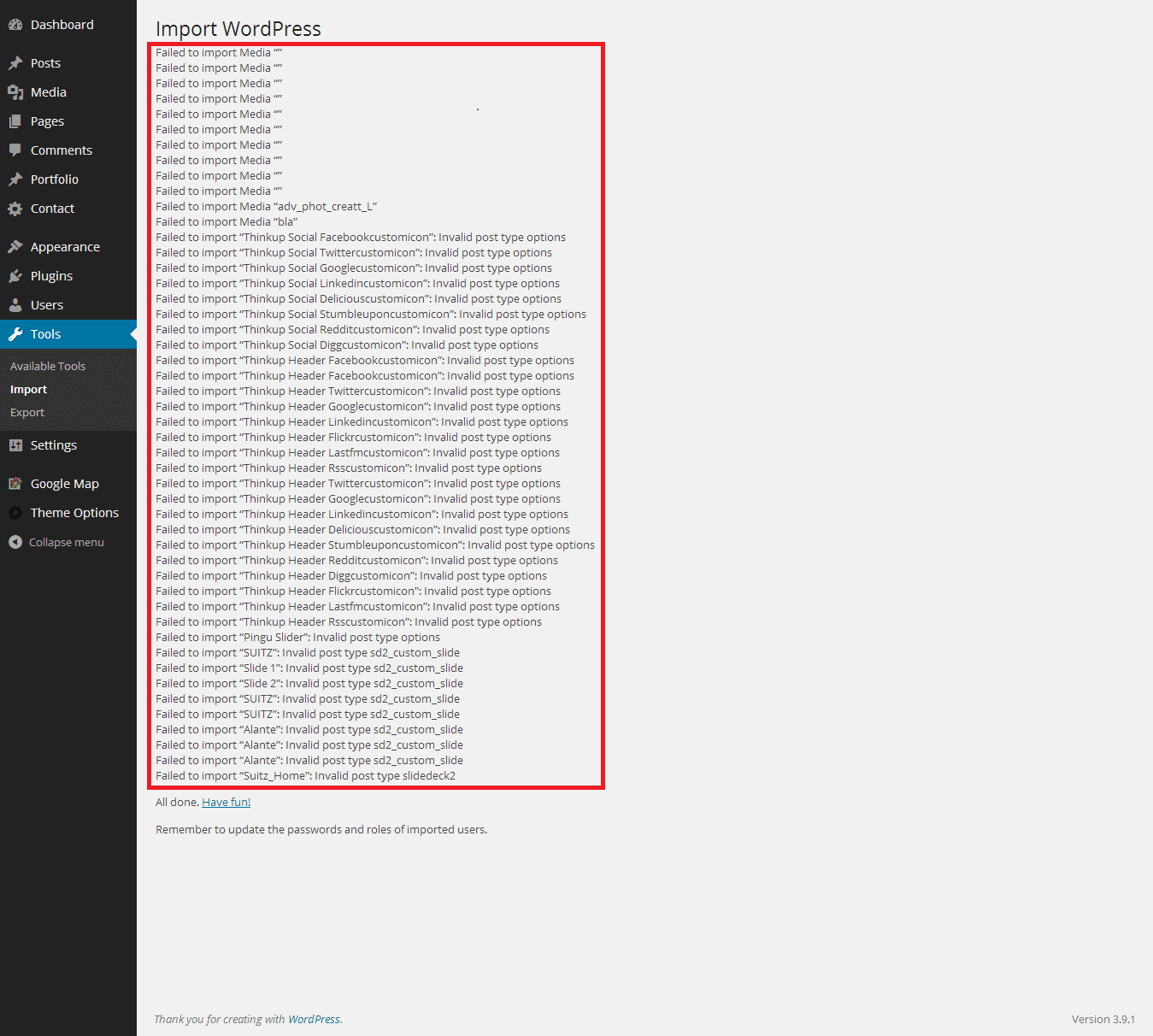
Task: Click the Appearance paintbrush icon
Action: coord(15,247)
